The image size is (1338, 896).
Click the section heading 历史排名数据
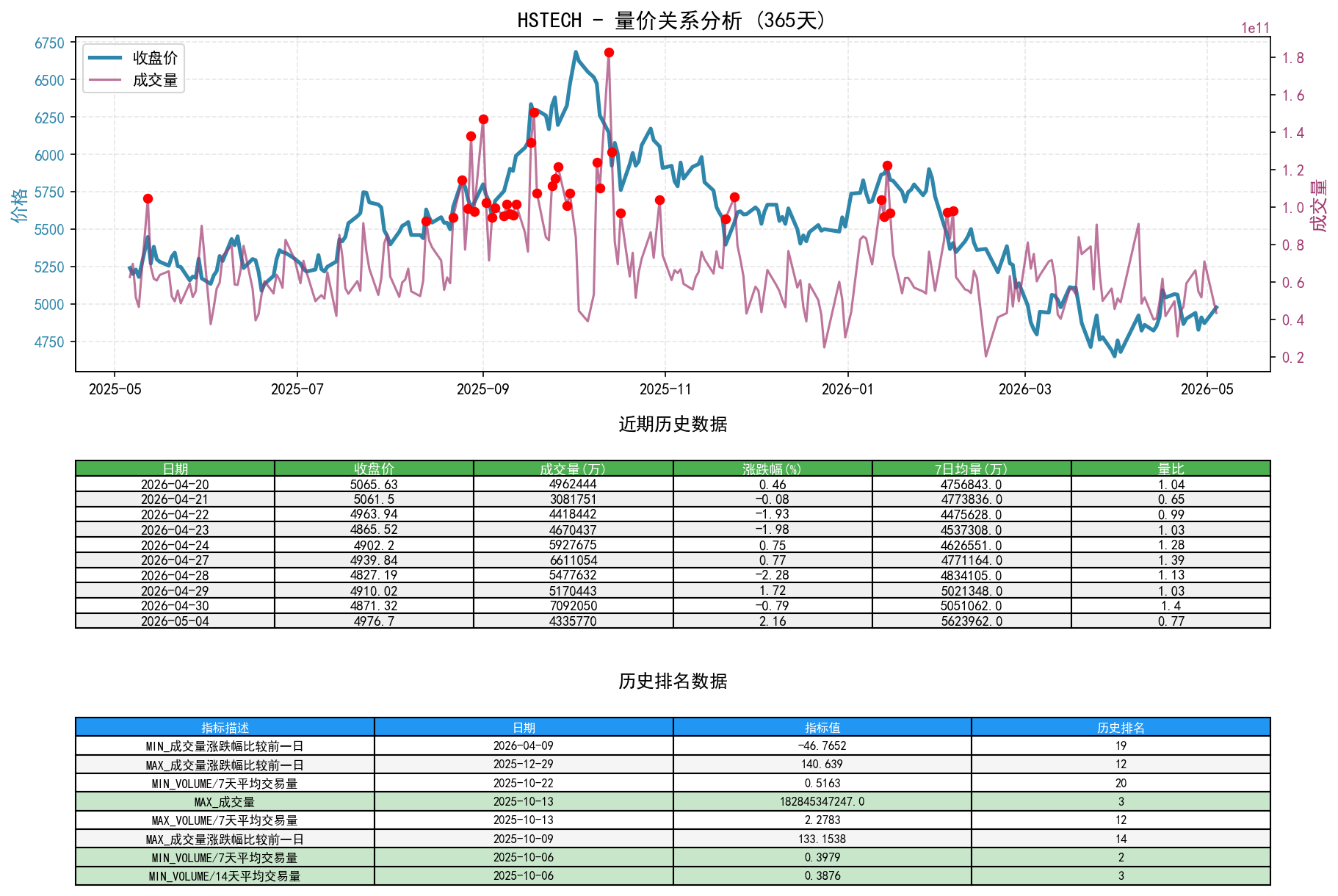point(673,682)
